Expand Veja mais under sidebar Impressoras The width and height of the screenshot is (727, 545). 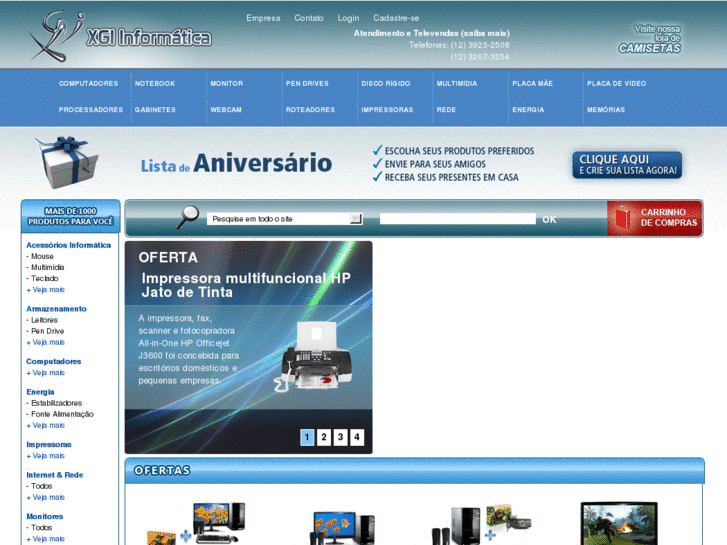click(45, 456)
